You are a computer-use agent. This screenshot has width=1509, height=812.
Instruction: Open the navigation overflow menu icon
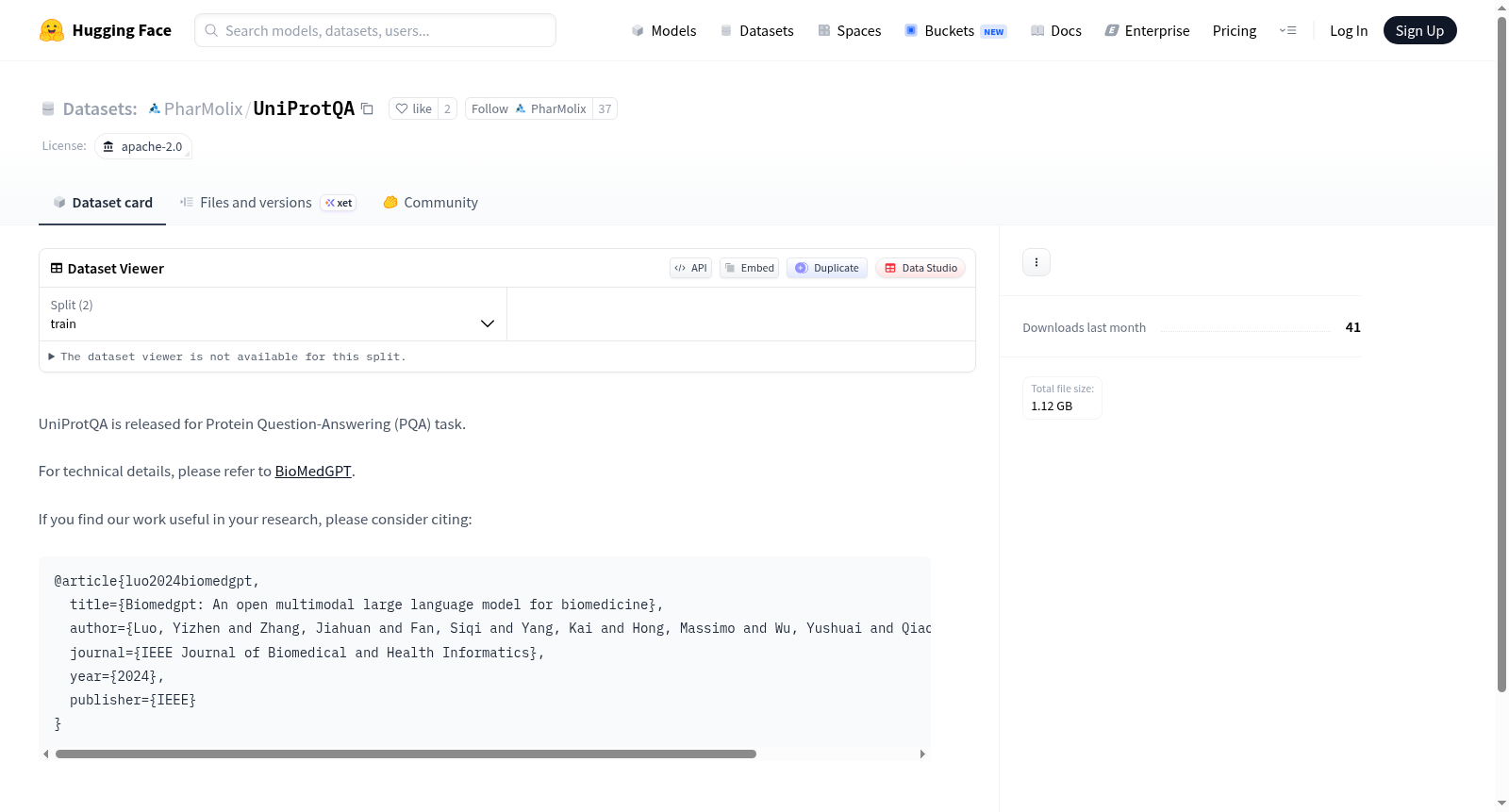click(x=1287, y=30)
